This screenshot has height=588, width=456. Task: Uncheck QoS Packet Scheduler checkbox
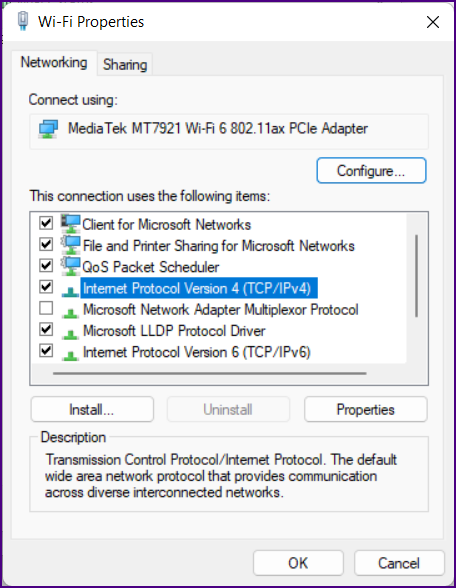[x=46, y=266]
